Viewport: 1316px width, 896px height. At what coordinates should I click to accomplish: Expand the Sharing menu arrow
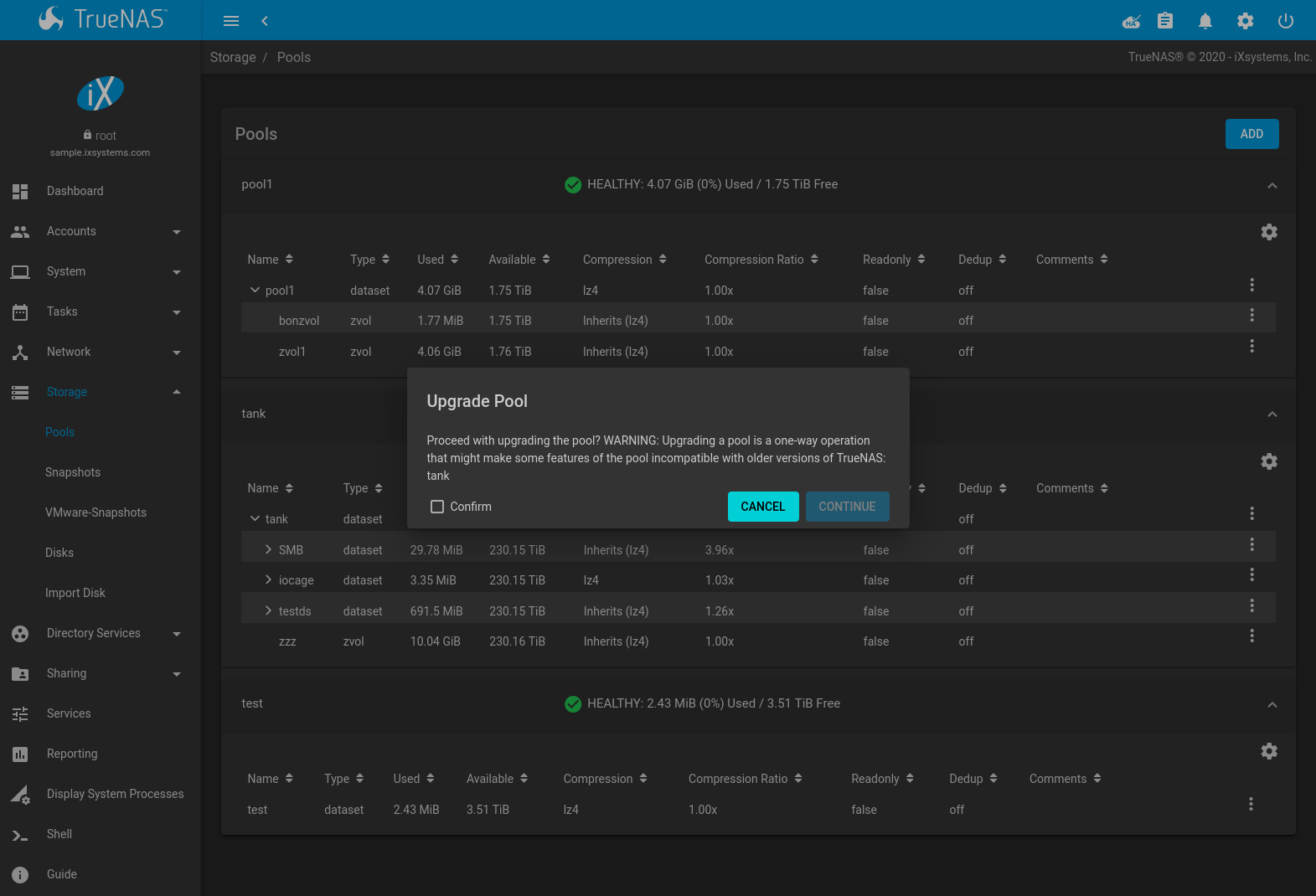(x=177, y=674)
